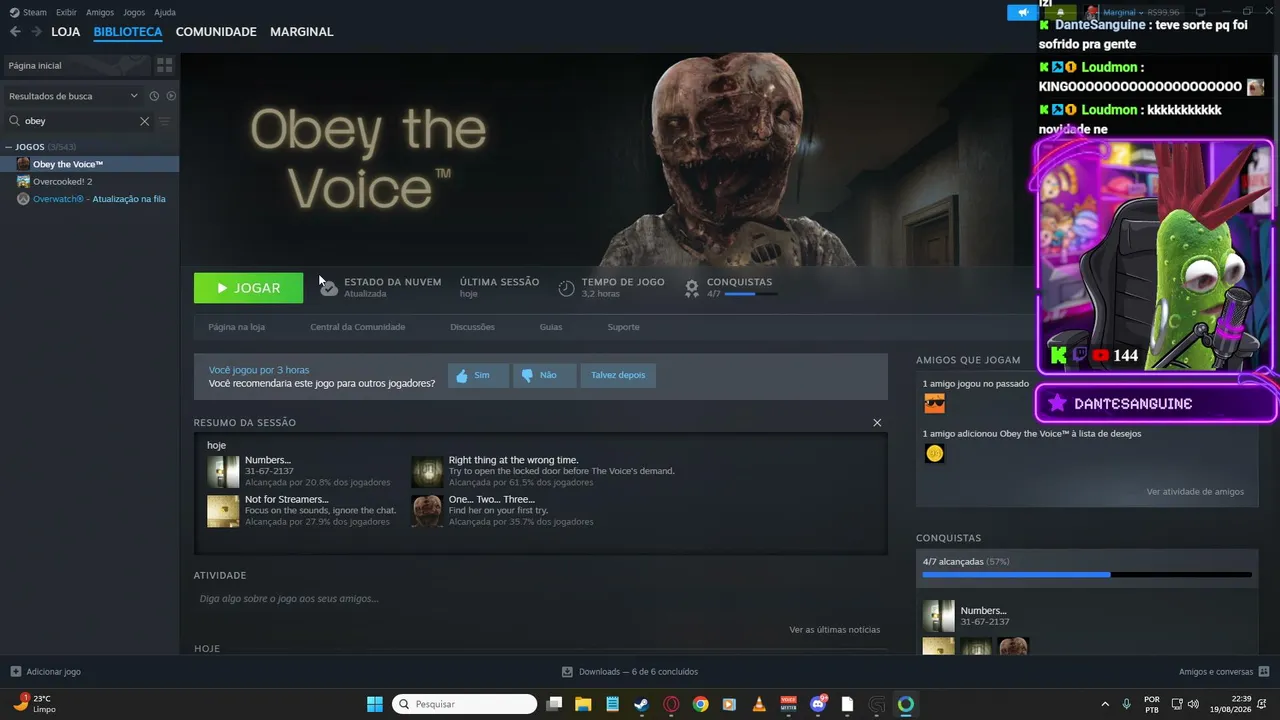Click Ver as últimas notícias link

835,630
